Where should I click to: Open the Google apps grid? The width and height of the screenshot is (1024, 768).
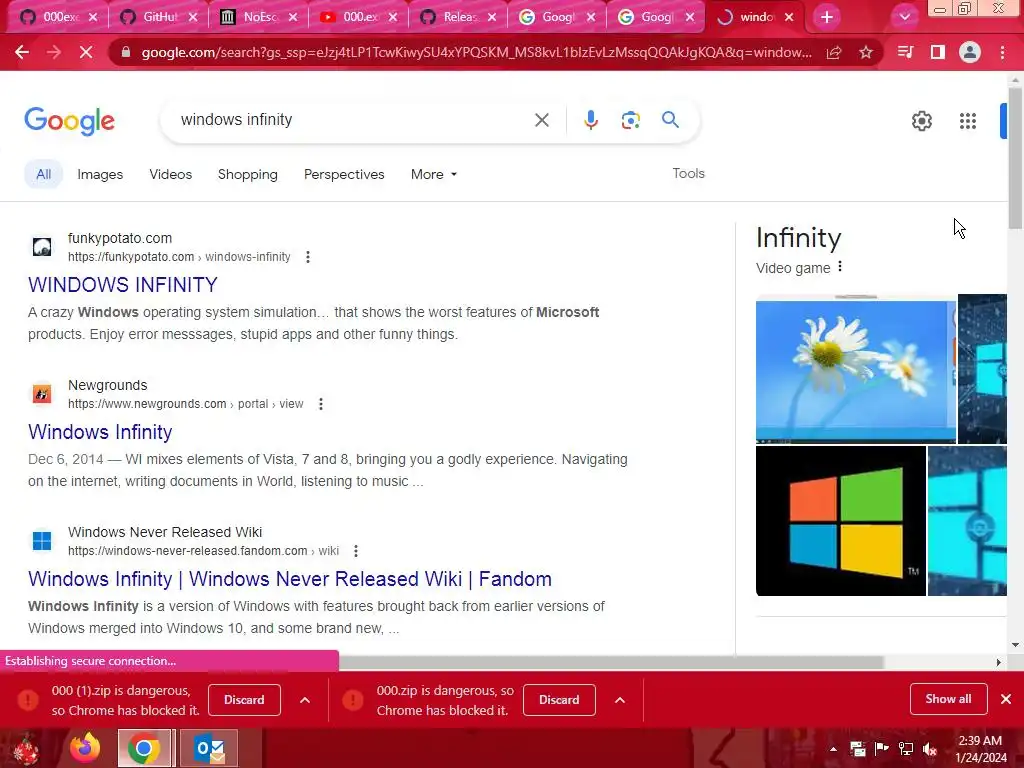click(x=968, y=121)
